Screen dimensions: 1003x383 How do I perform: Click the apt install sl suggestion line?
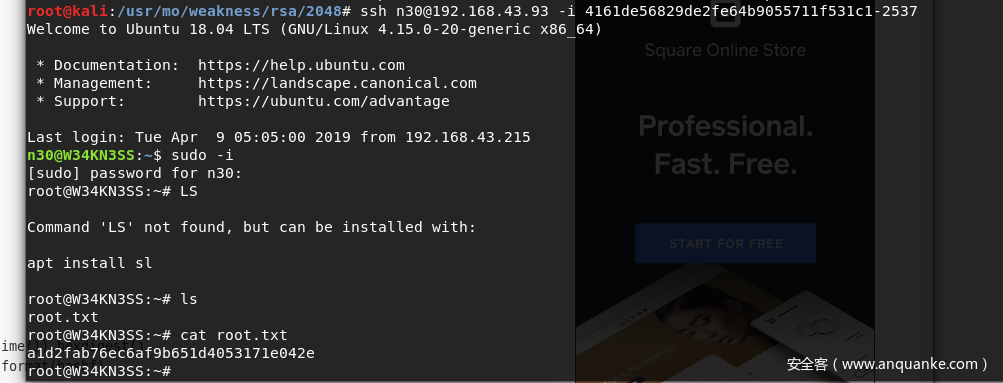click(x=90, y=263)
